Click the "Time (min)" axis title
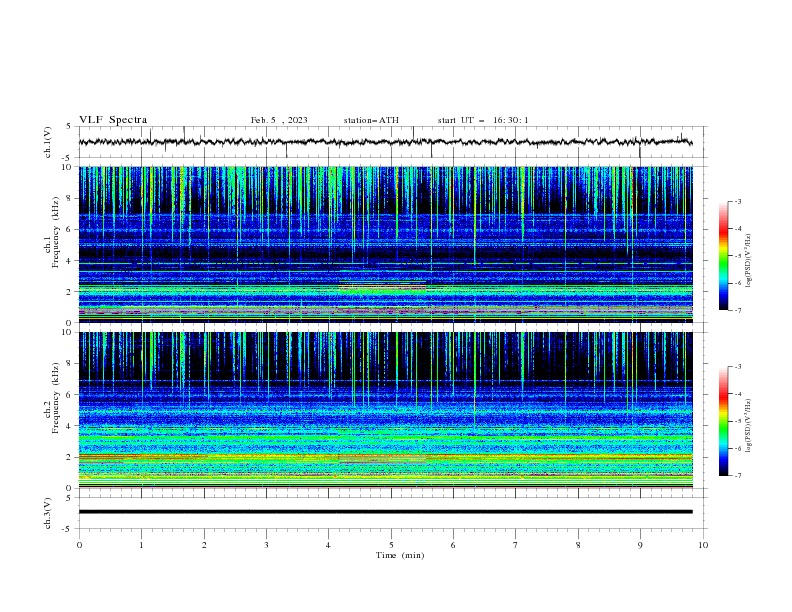 (400, 555)
